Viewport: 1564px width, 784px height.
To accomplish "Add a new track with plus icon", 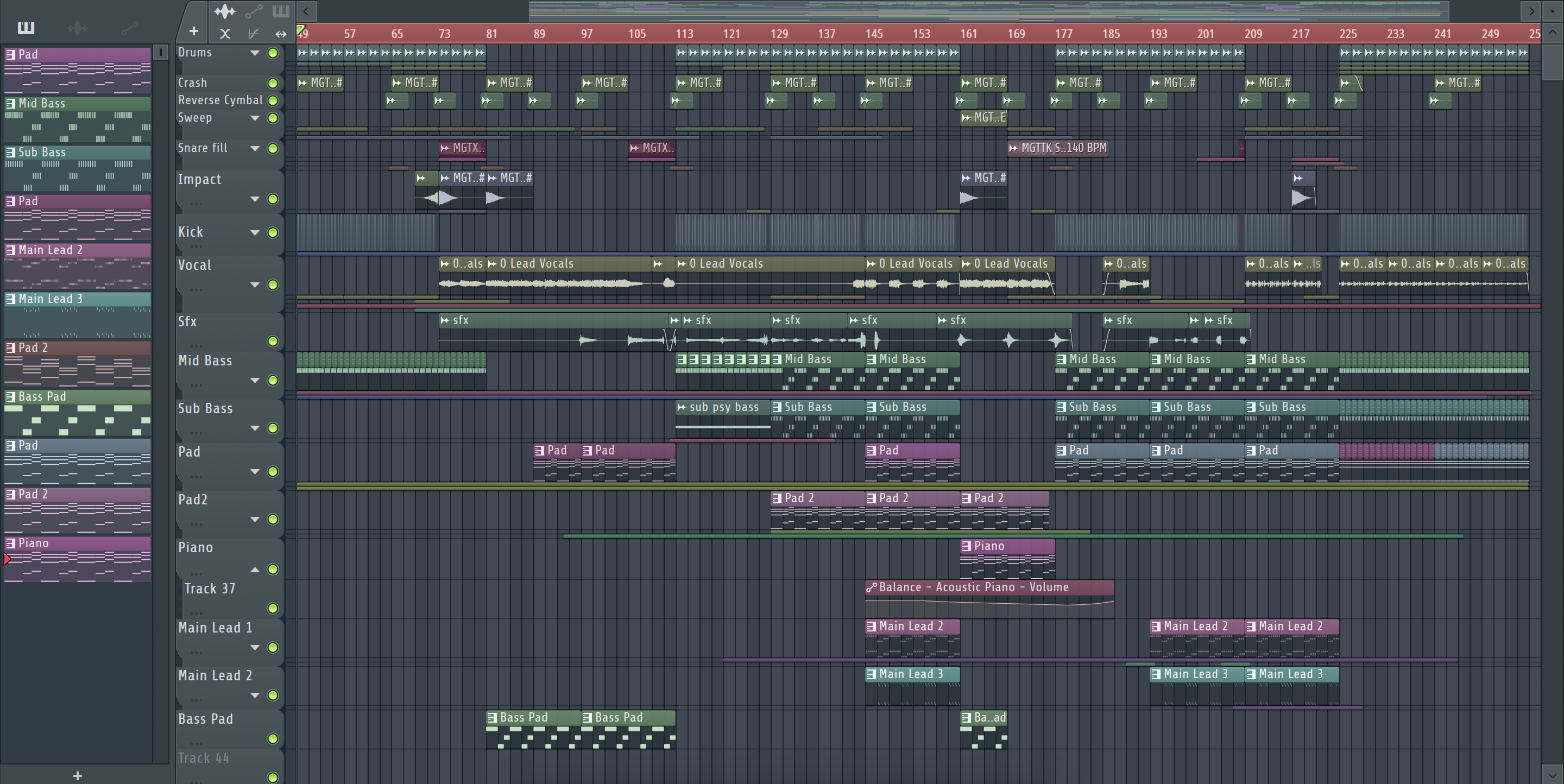I will click(x=194, y=31).
